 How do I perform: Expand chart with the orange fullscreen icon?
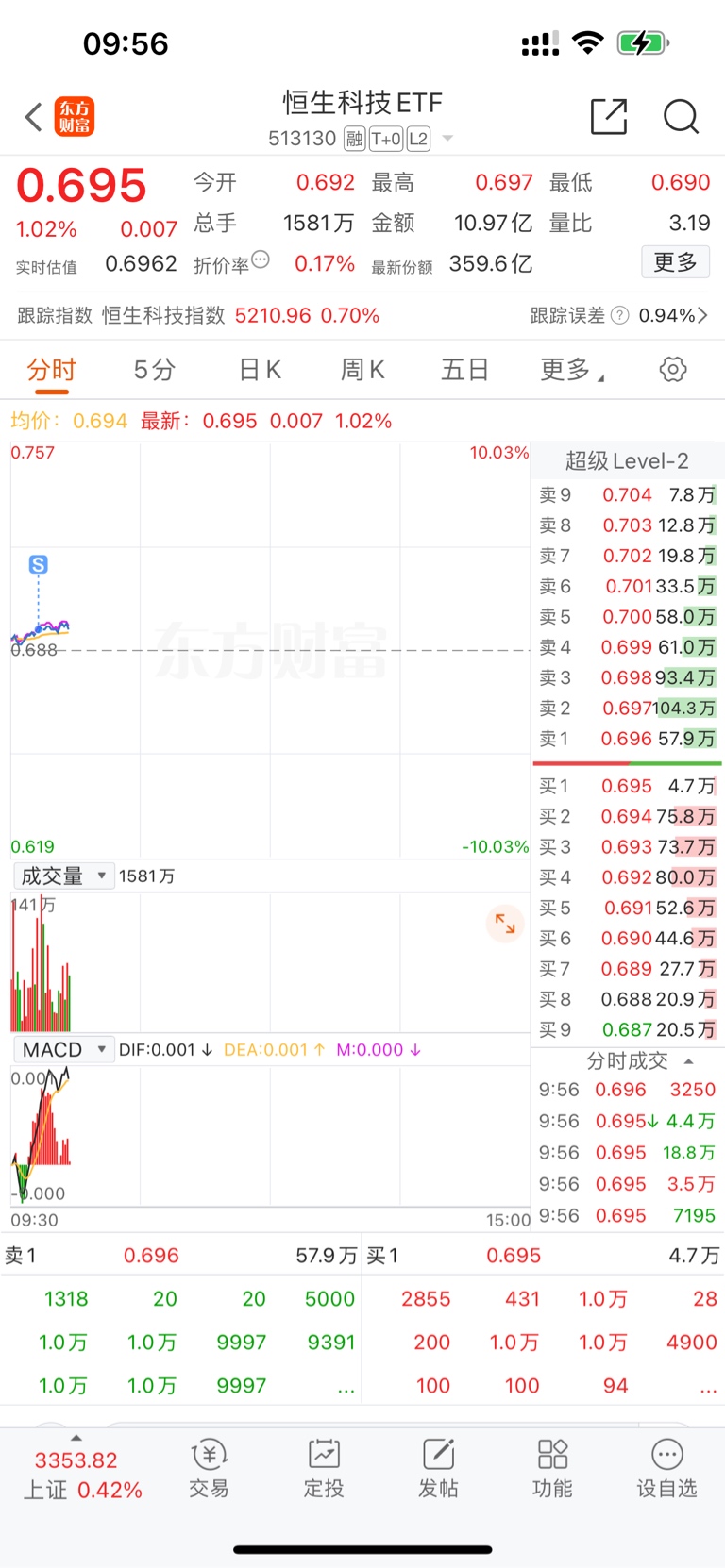coord(505,923)
